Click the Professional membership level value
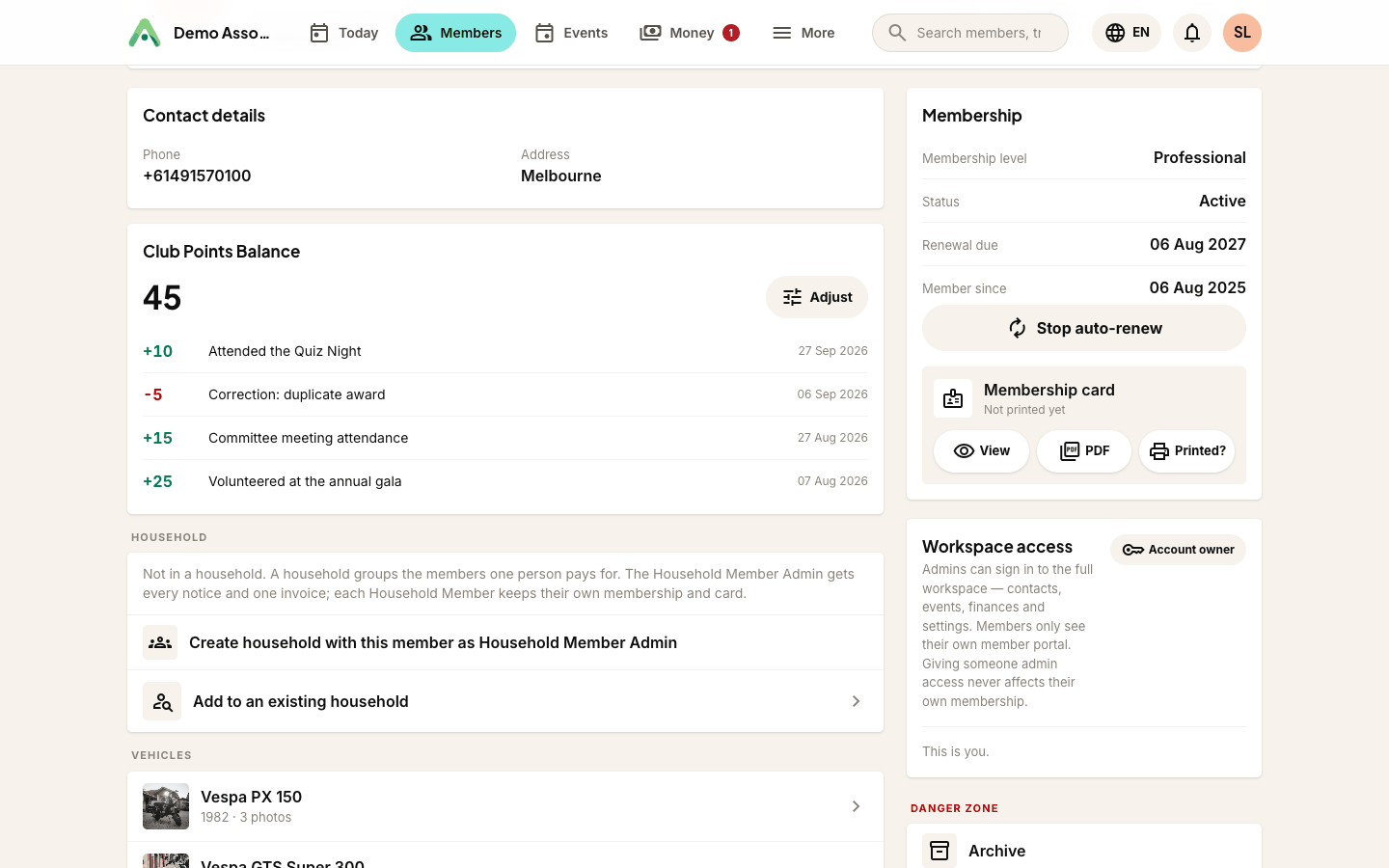The width and height of the screenshot is (1389, 868). pos(1200,157)
